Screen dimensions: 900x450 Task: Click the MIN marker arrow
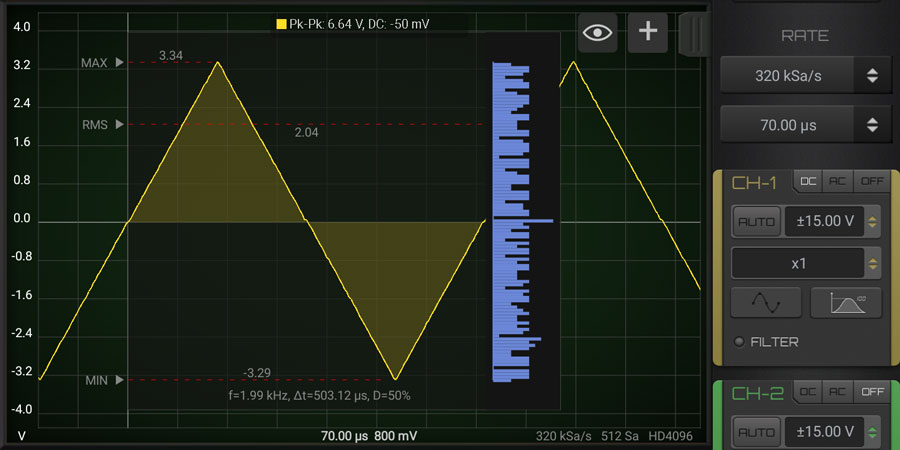click(x=121, y=380)
